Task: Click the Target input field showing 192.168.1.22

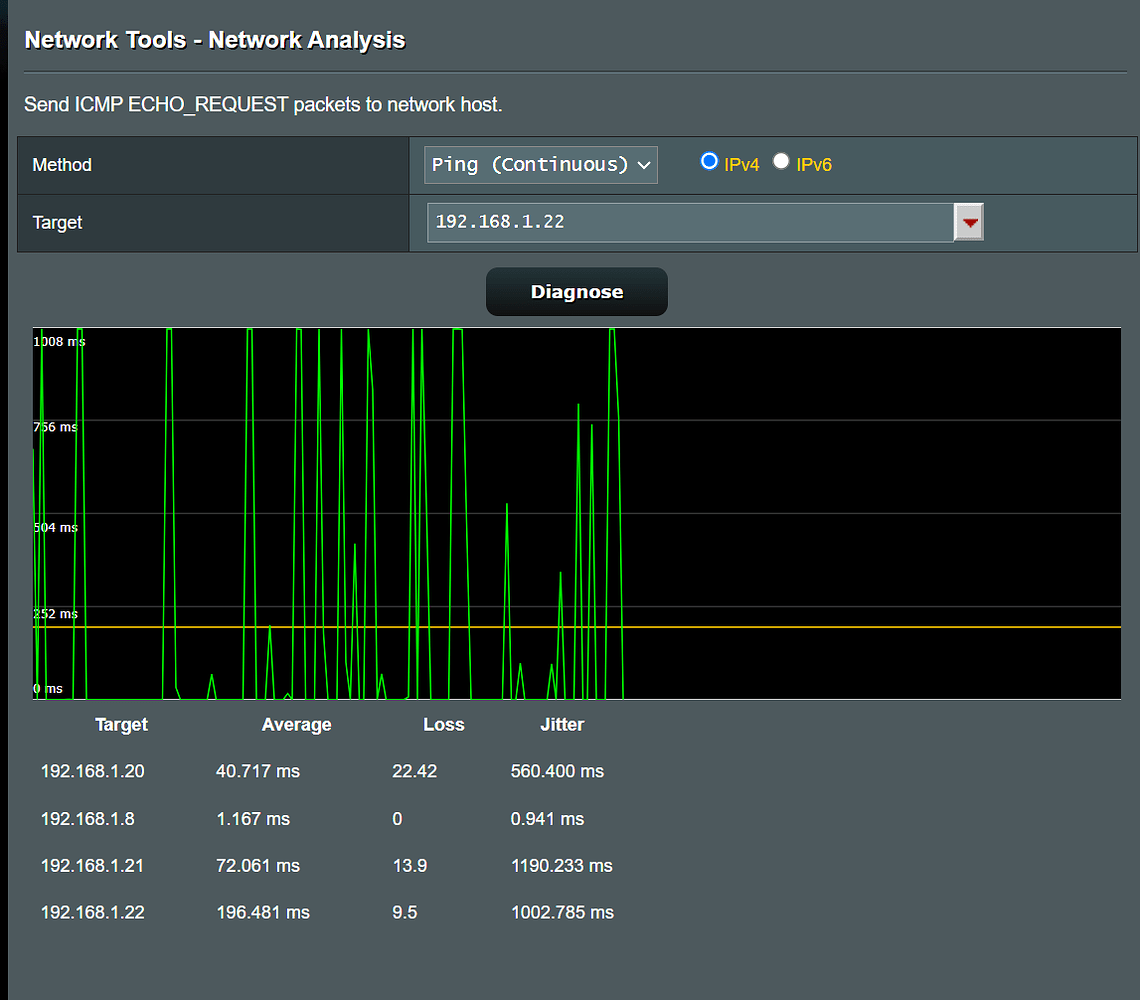Action: (690, 221)
